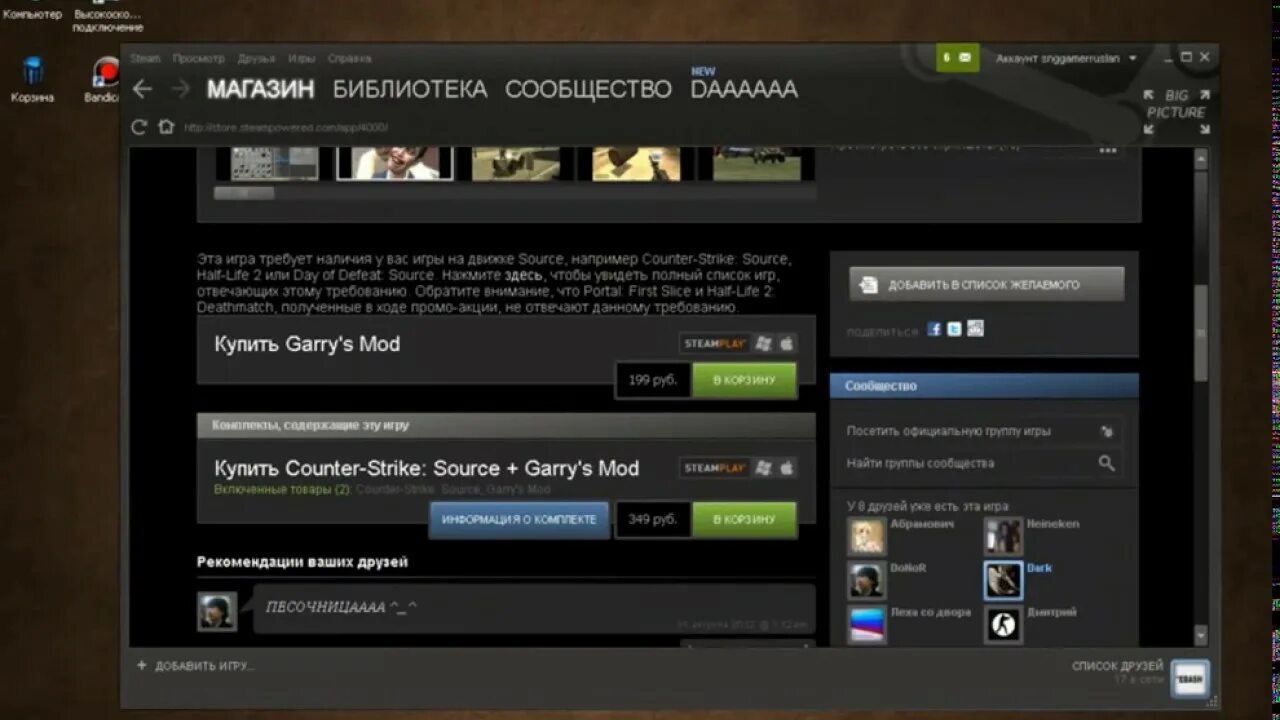Click the official game group icon
Screen dimensions: 1280x720
[x=1106, y=431]
